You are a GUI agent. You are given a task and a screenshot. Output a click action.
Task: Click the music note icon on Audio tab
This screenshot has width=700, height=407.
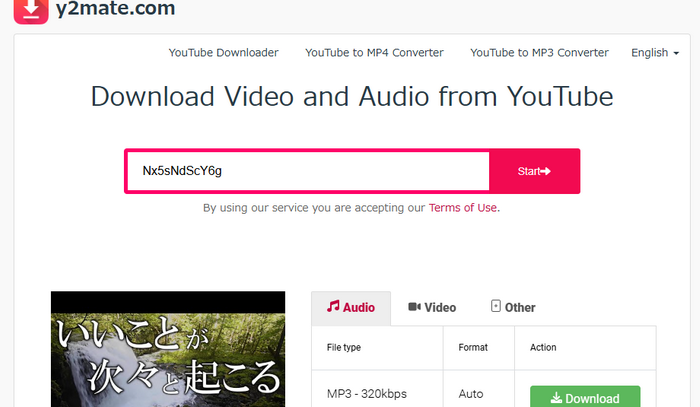click(x=334, y=307)
